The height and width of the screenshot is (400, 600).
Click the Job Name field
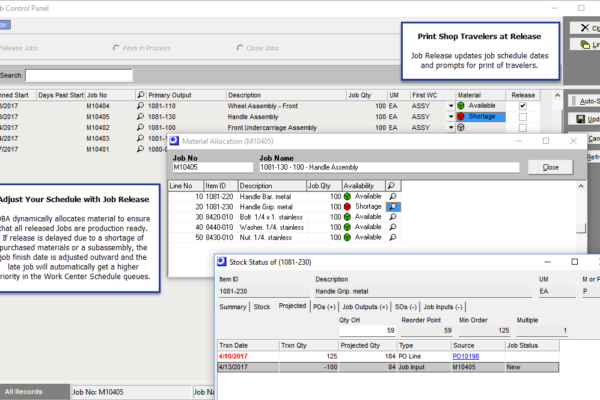point(390,167)
